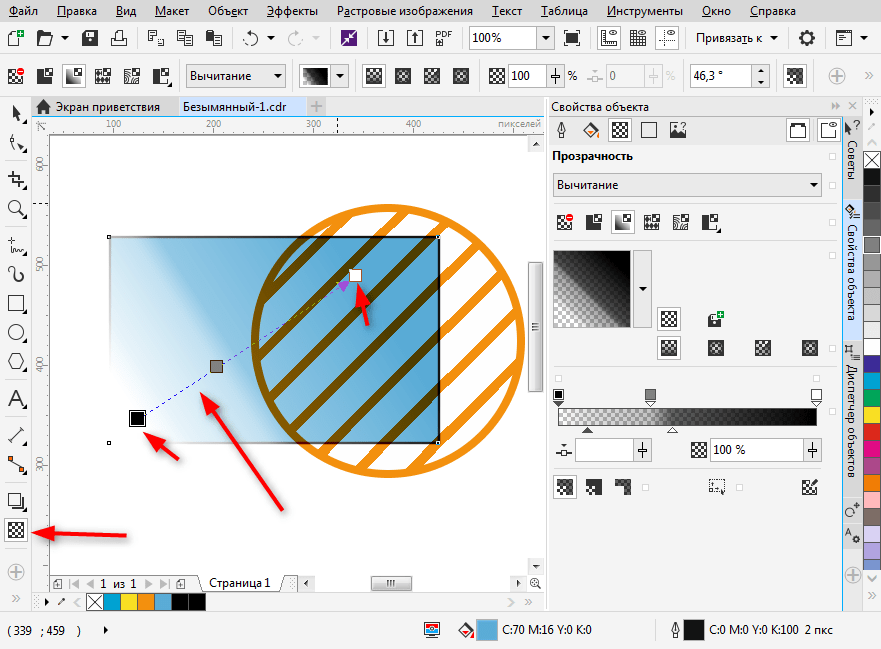
Task: Click the 'Страница 1' page tab
Action: (x=239, y=582)
